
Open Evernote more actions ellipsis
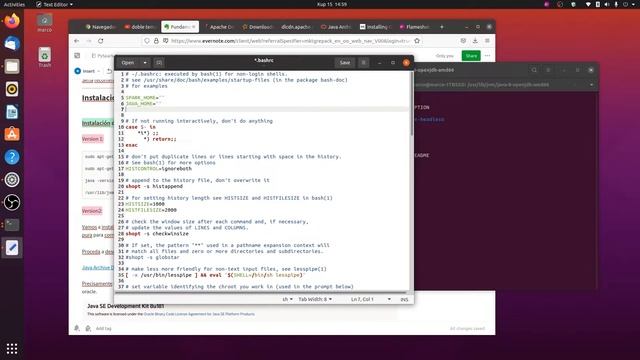point(487,56)
